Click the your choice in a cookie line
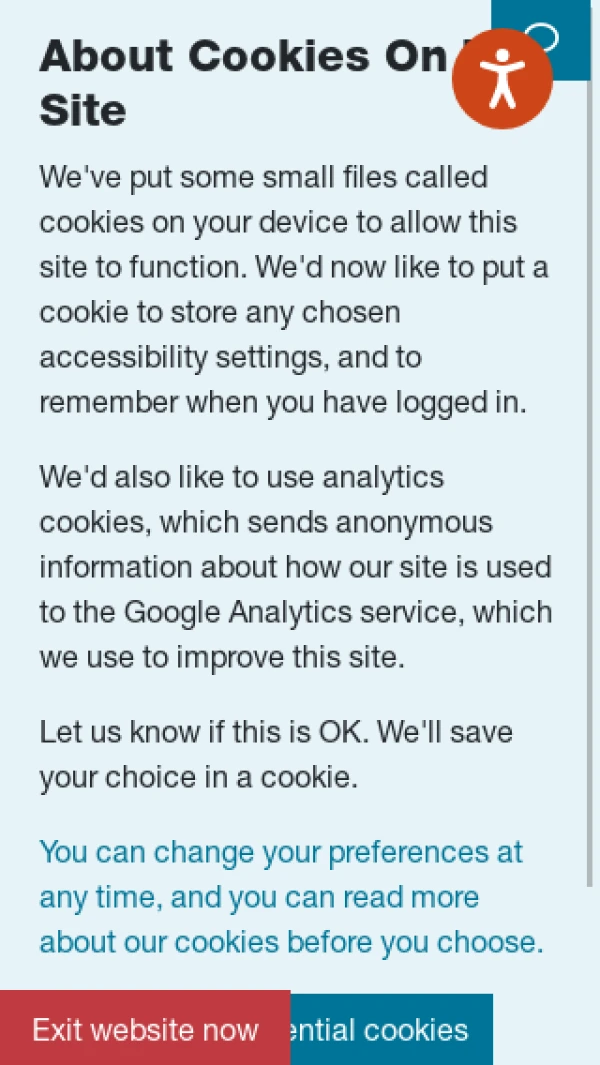Viewport: 600px width, 1065px height. pyautogui.click(x=198, y=777)
